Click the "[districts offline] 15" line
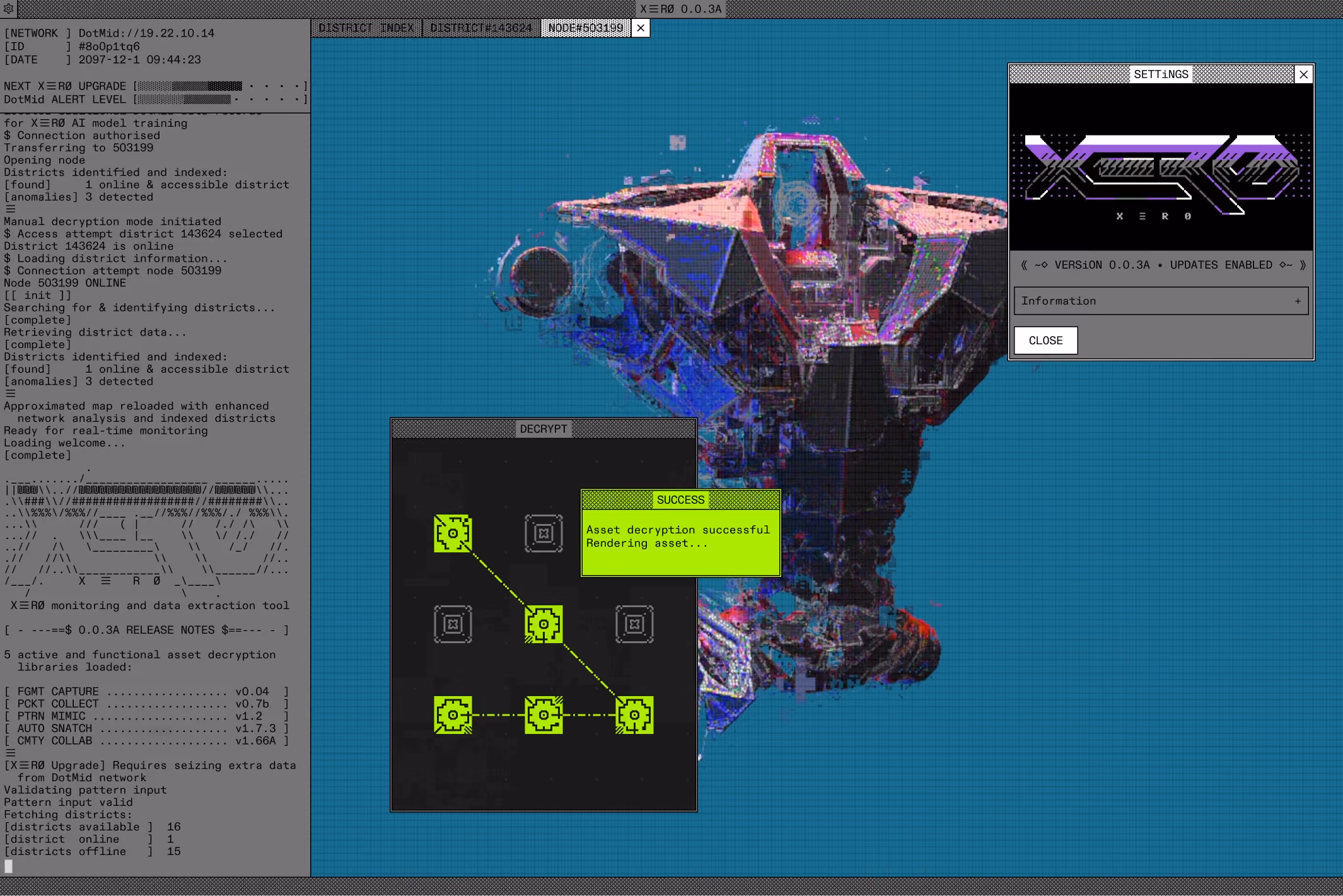Screen dimensions: 1343x896 pos(92,852)
